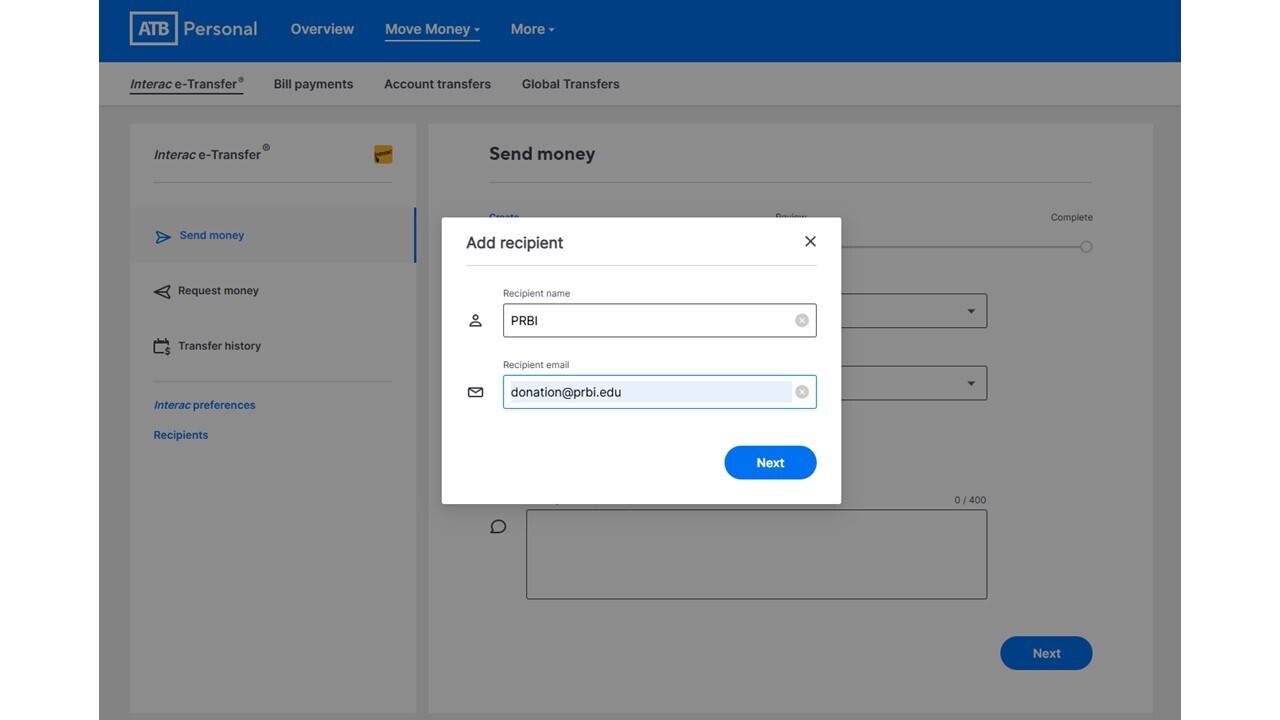Screen dimensions: 1280x720
Task: Click the envelope icon beside recipient email
Action: tap(476, 392)
